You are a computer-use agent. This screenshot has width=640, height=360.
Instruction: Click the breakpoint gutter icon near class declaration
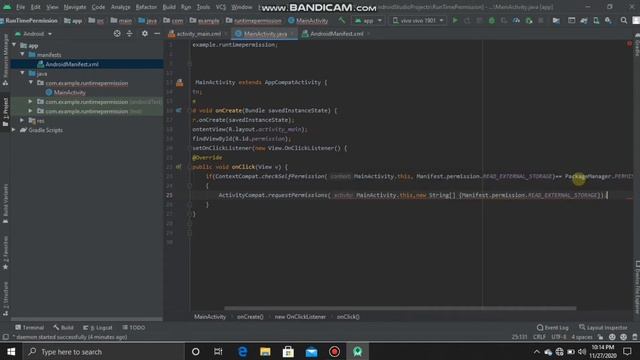pyautogui.click(x=180, y=83)
